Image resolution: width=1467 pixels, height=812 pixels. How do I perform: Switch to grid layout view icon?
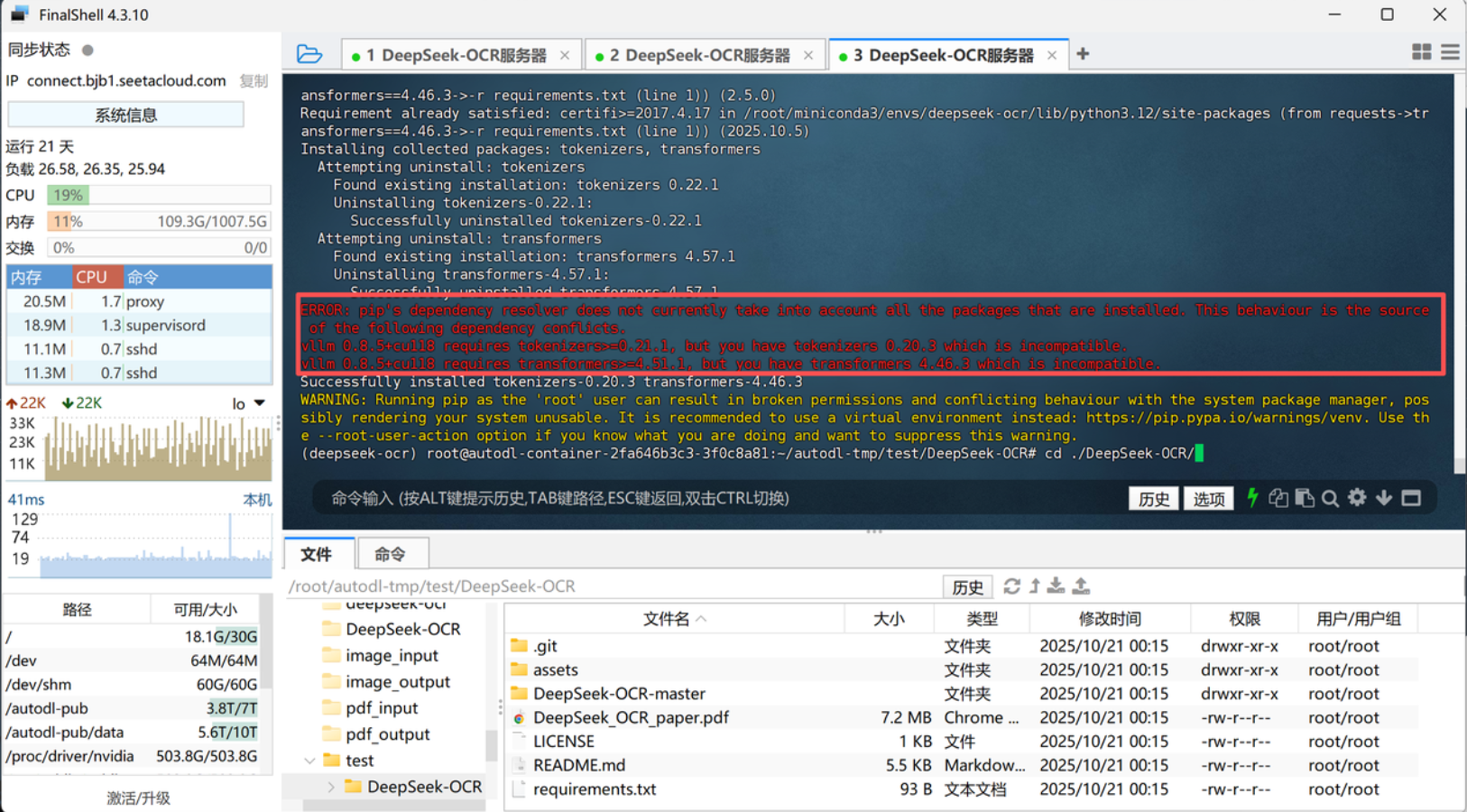(x=1421, y=53)
